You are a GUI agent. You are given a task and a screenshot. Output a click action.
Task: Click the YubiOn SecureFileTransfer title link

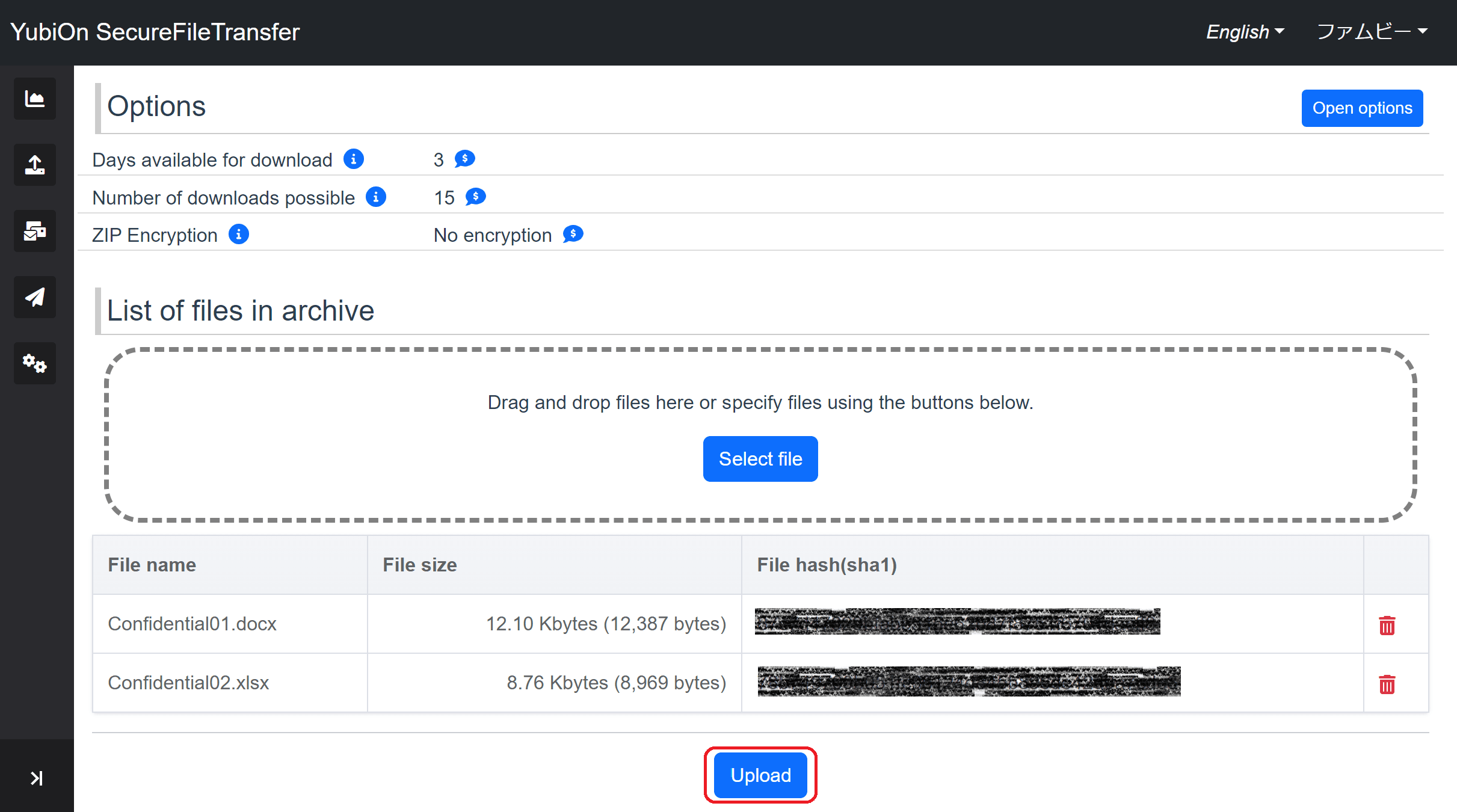coord(155,32)
